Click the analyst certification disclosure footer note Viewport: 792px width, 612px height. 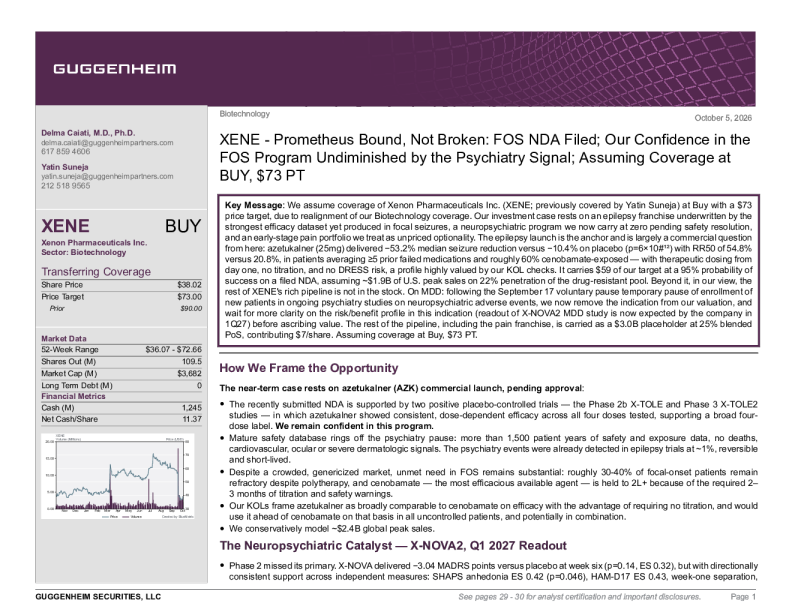pos(579,597)
